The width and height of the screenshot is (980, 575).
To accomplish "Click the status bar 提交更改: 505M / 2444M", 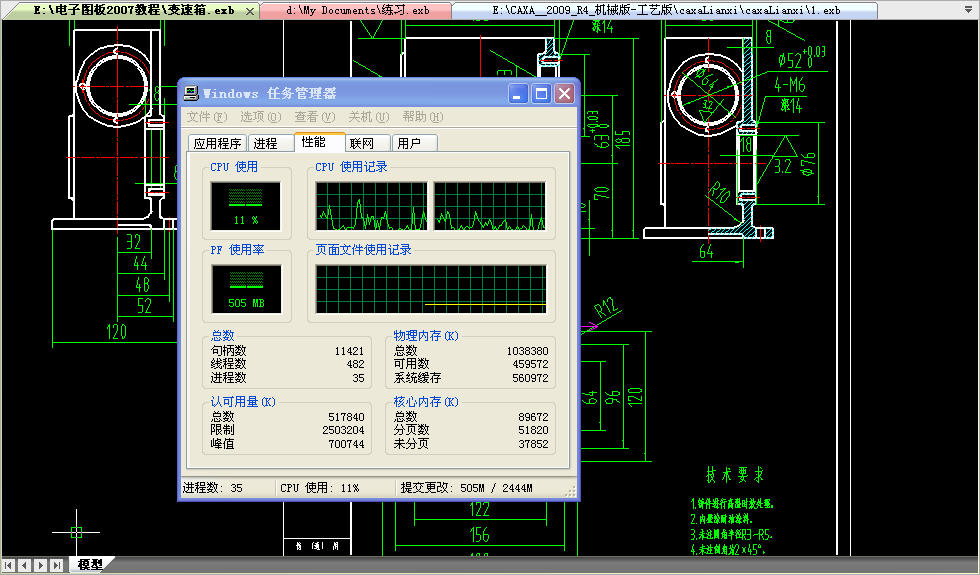I will click(x=466, y=488).
